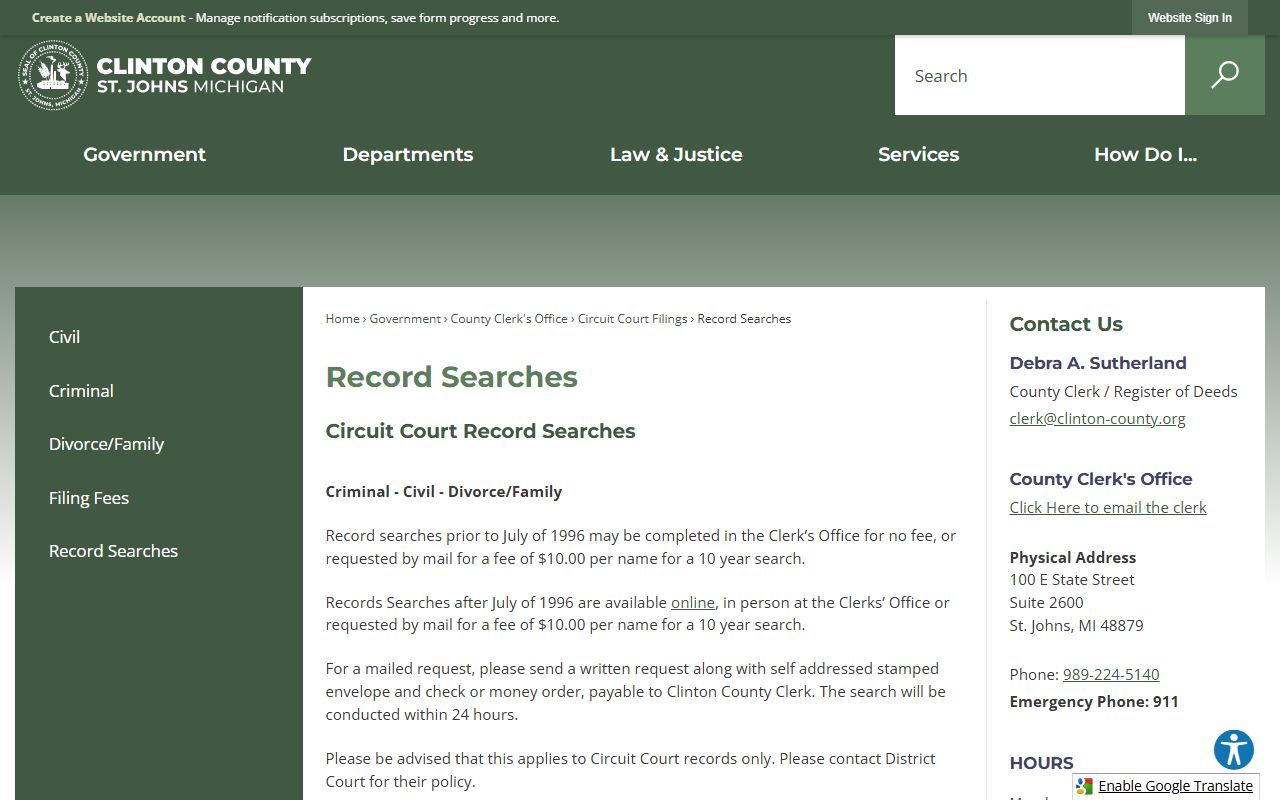
Task: Open the How Do I... menu
Action: pyautogui.click(x=1145, y=155)
